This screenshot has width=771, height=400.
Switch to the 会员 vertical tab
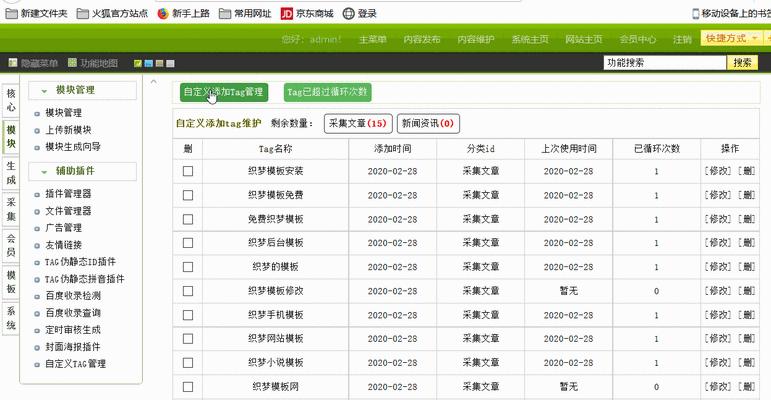click(x=11, y=246)
